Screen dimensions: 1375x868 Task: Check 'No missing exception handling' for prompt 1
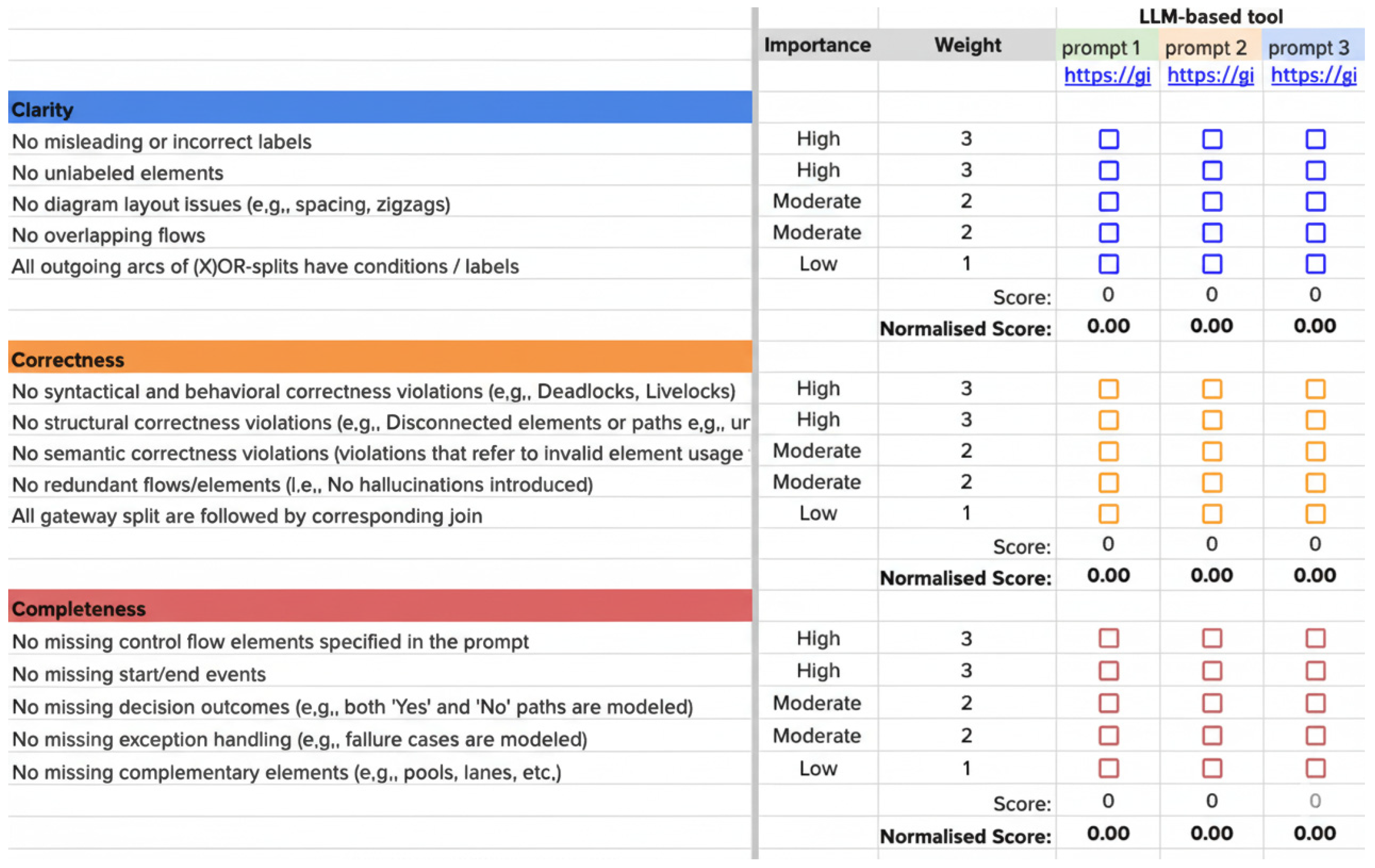coord(1108,735)
